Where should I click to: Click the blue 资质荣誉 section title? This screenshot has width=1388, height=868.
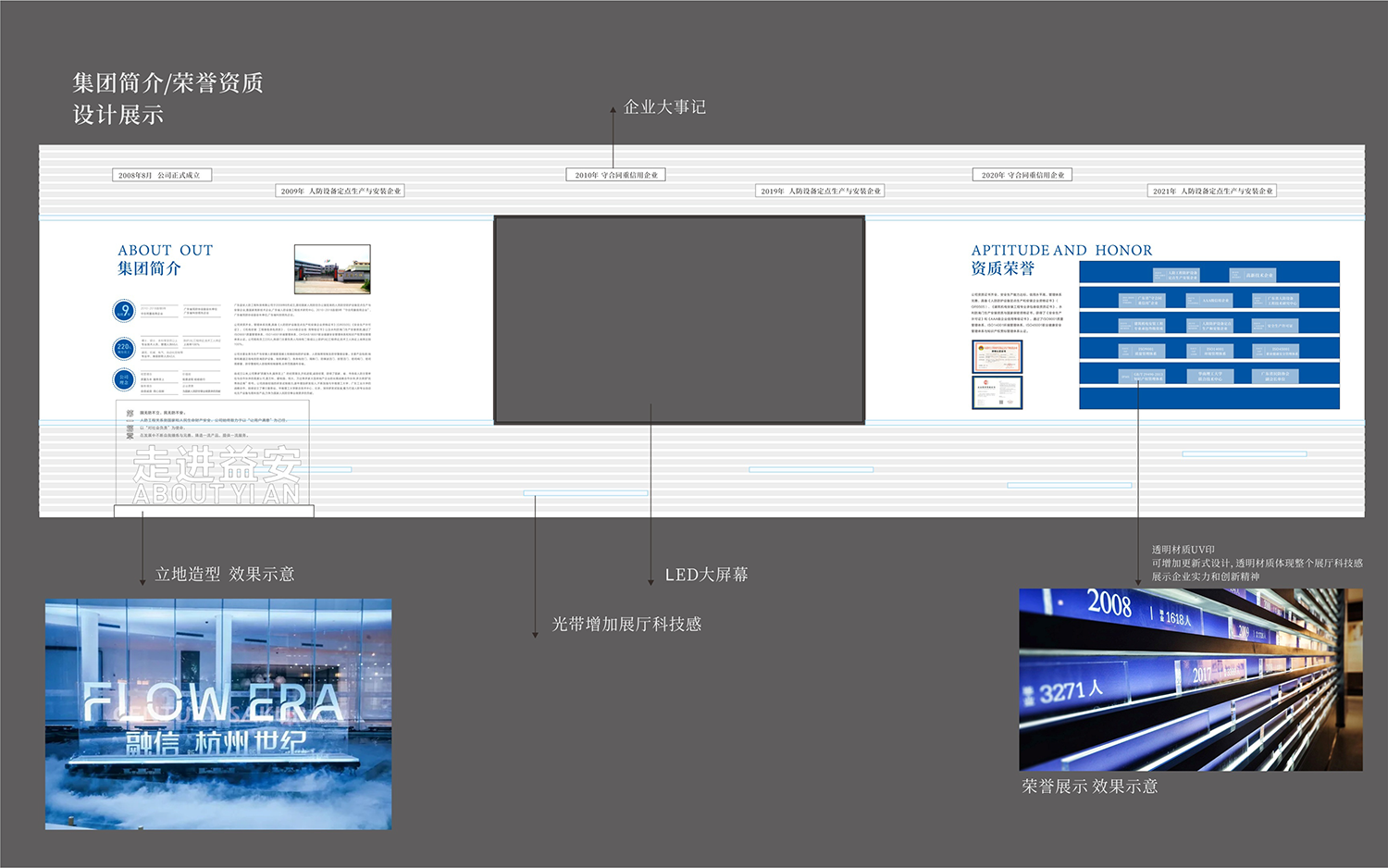[1003, 268]
